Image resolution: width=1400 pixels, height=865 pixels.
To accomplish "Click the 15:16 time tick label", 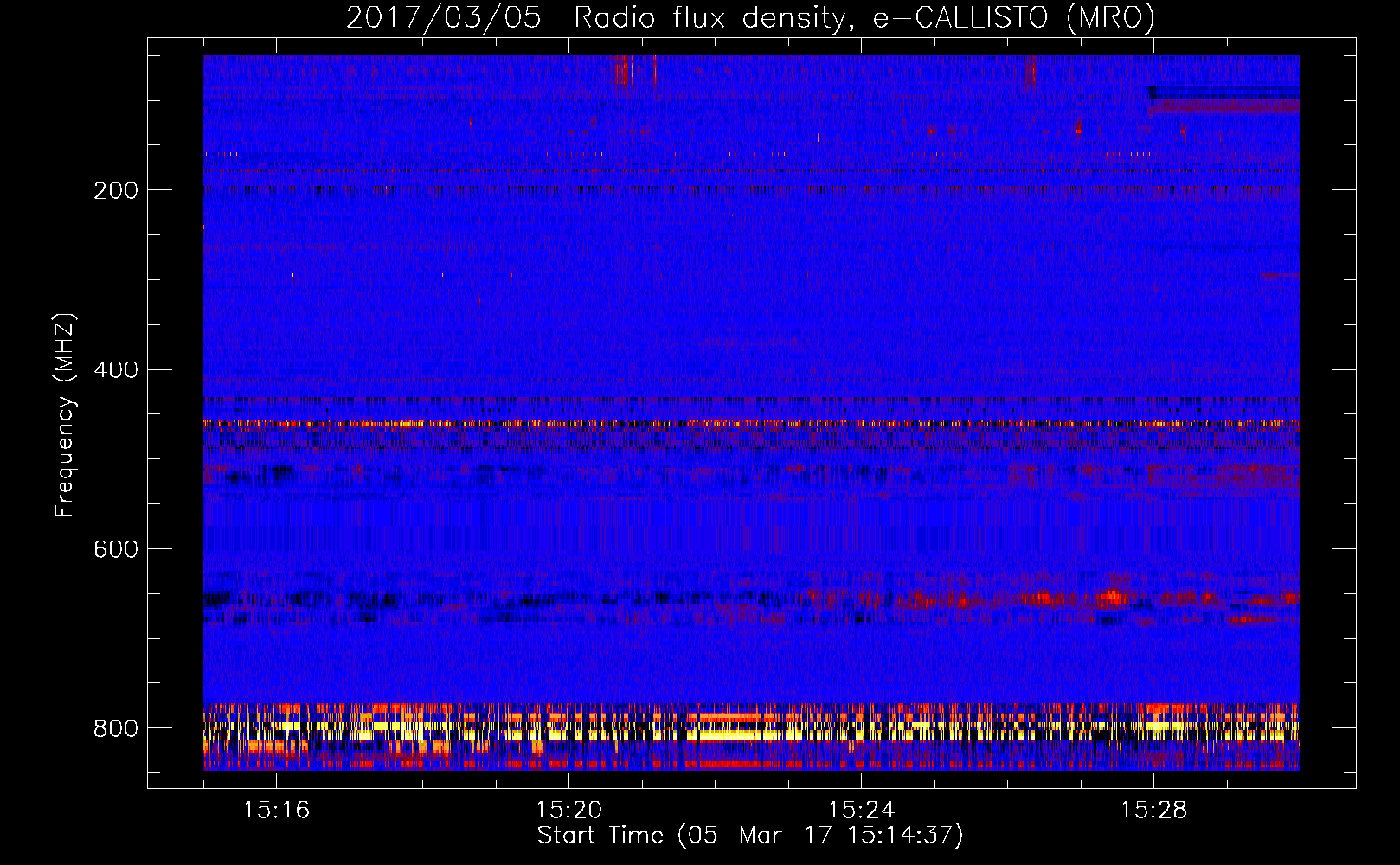I will tap(276, 811).
